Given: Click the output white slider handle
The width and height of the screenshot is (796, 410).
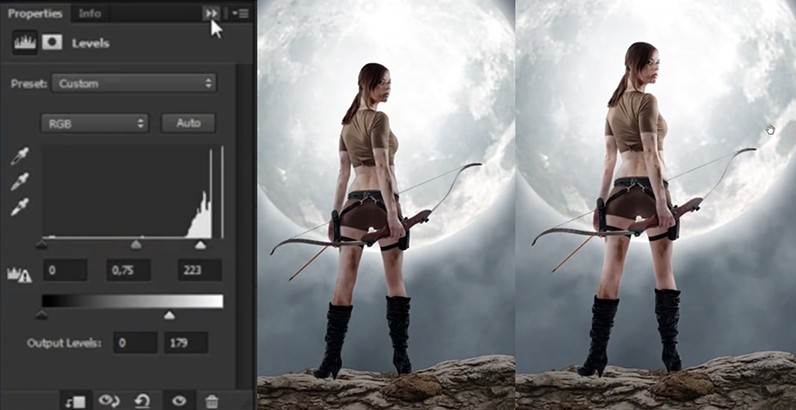Looking at the screenshot, I should pyautogui.click(x=169, y=315).
